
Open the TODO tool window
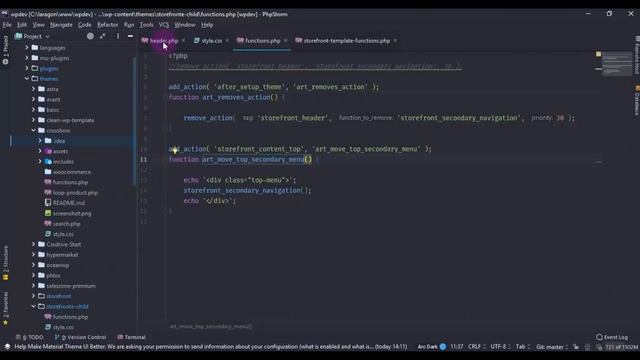click(x=30, y=337)
